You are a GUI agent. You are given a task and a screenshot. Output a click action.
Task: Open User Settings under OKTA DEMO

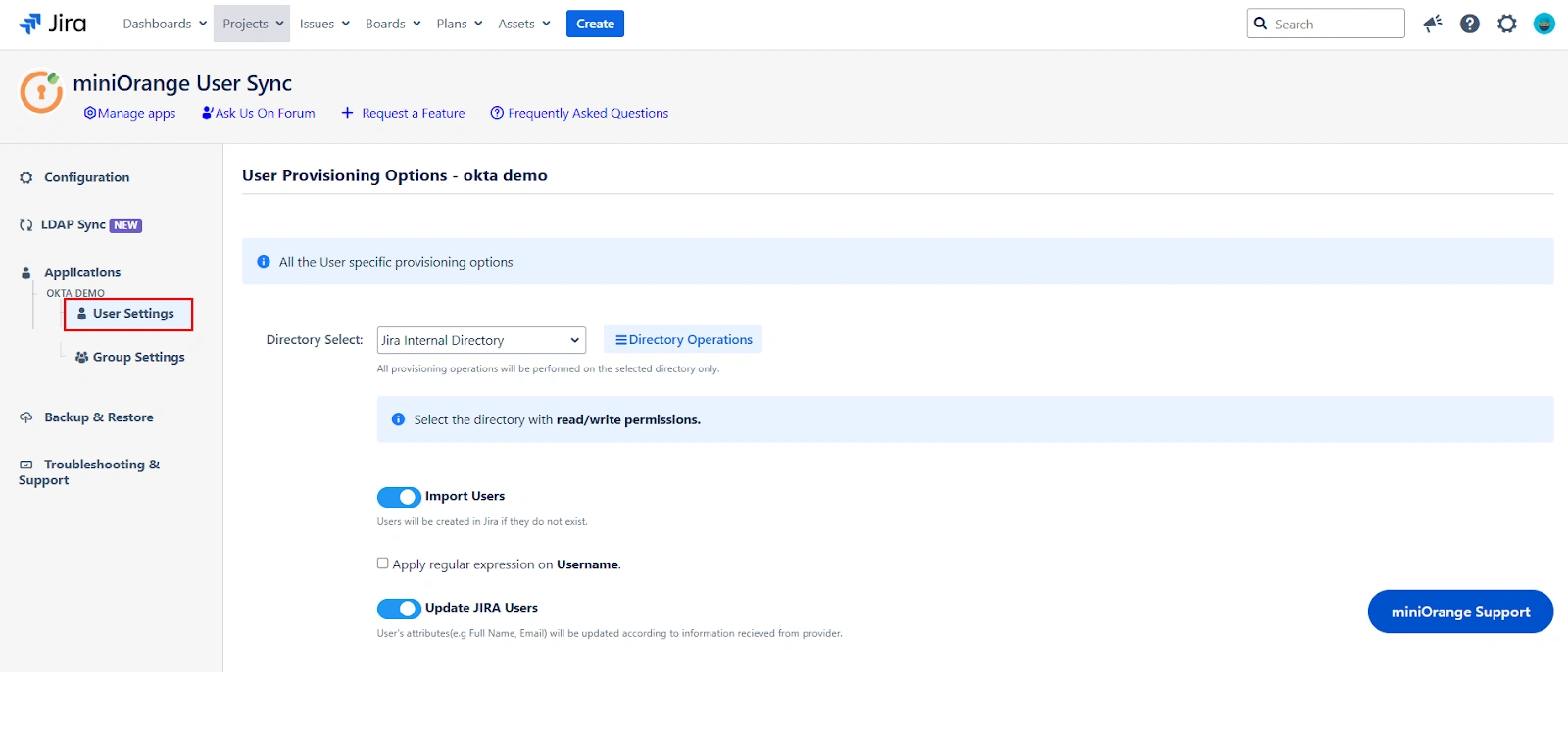click(x=128, y=314)
